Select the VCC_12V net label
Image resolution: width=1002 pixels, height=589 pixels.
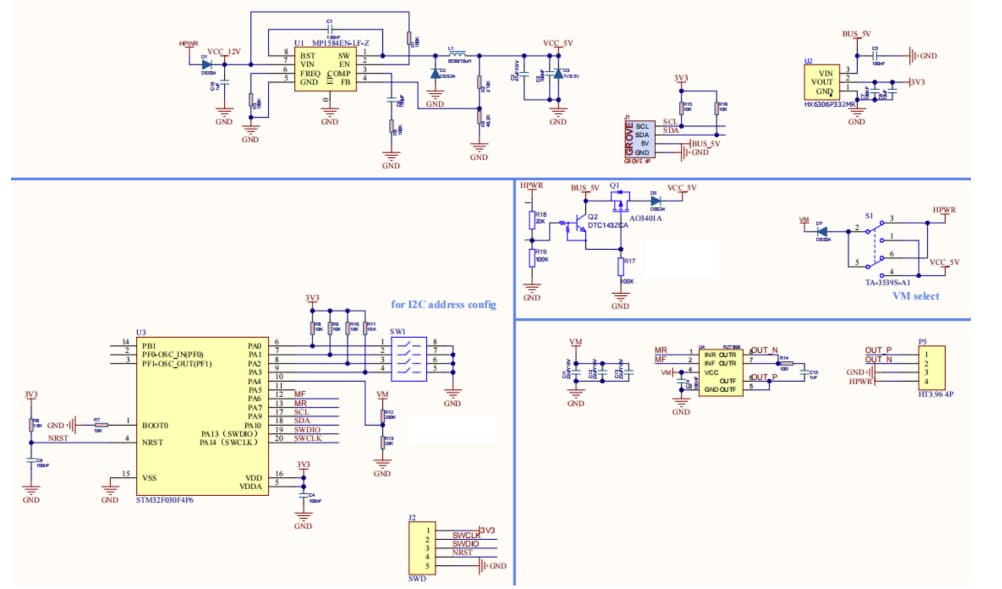pos(222,50)
